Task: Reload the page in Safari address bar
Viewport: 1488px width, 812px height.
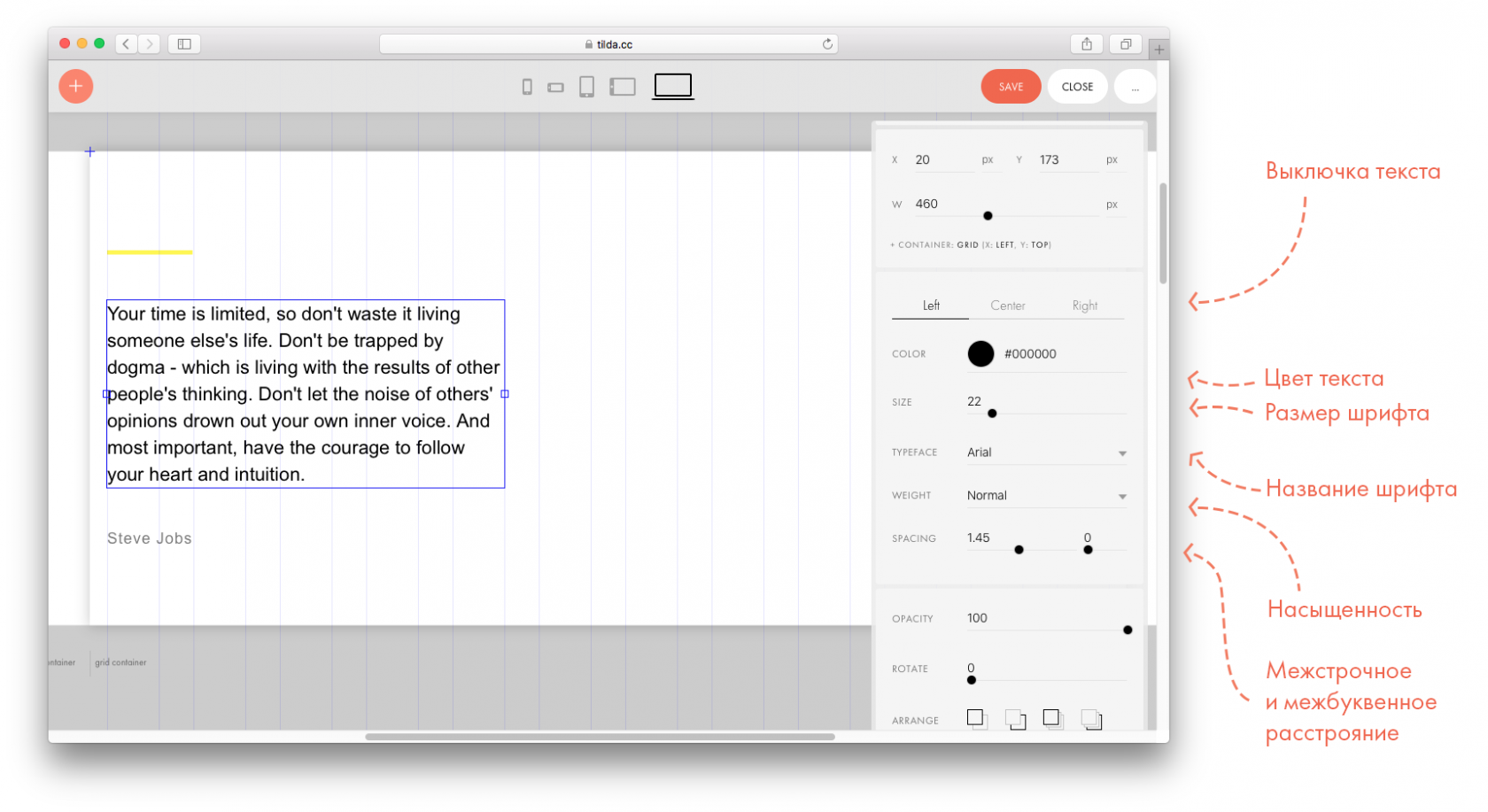Action: click(827, 44)
